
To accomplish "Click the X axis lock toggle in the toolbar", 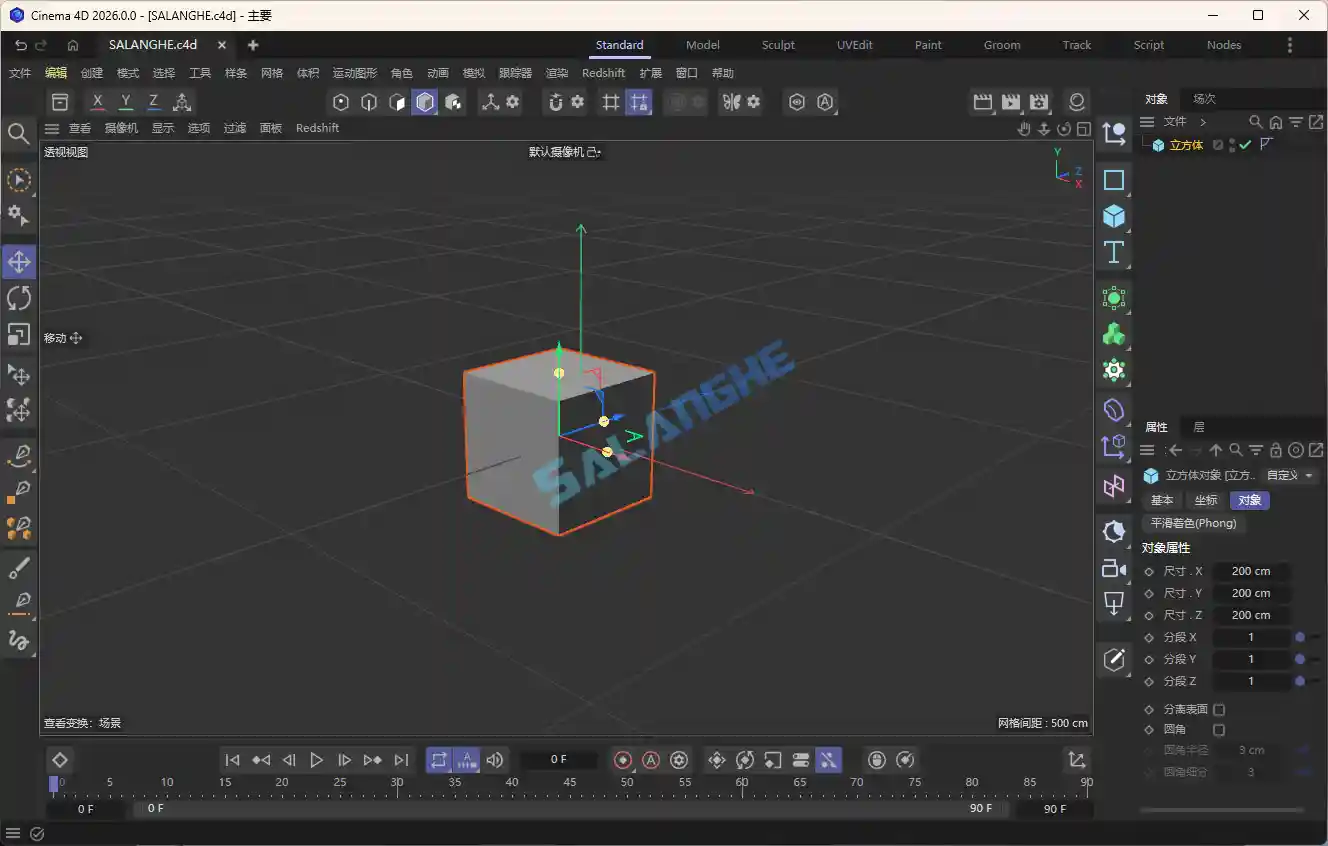I will 97,101.
